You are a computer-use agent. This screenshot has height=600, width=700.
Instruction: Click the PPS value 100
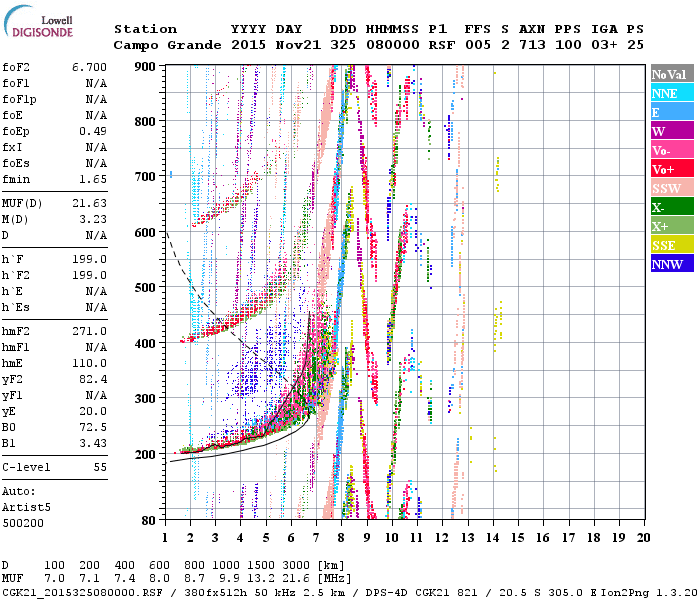[x=568, y=45]
